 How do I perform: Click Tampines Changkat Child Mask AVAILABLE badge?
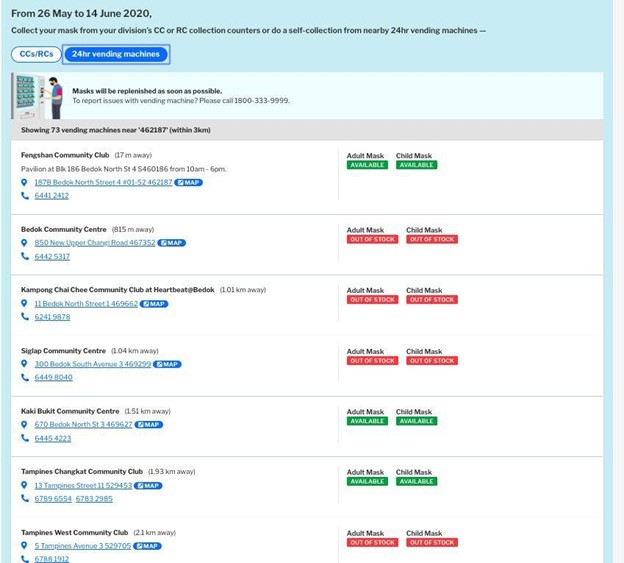[x=416, y=482]
